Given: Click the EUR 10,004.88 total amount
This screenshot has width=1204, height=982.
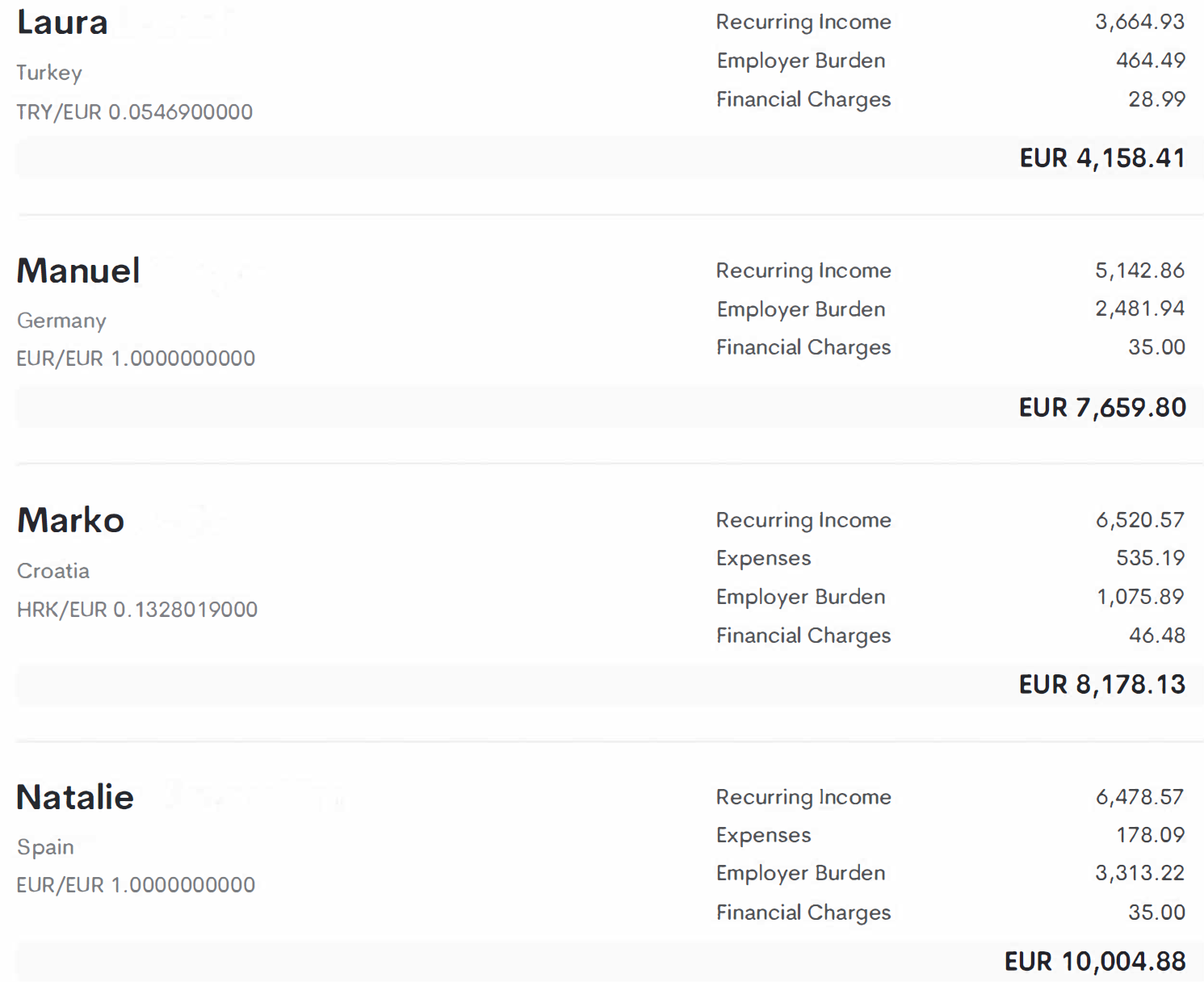Looking at the screenshot, I should pyautogui.click(x=1094, y=961).
